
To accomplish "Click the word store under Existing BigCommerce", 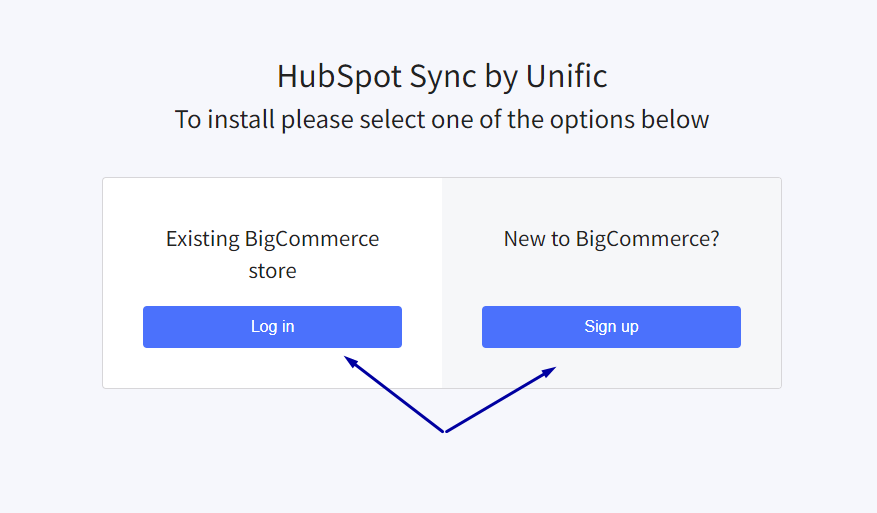I will (272, 271).
